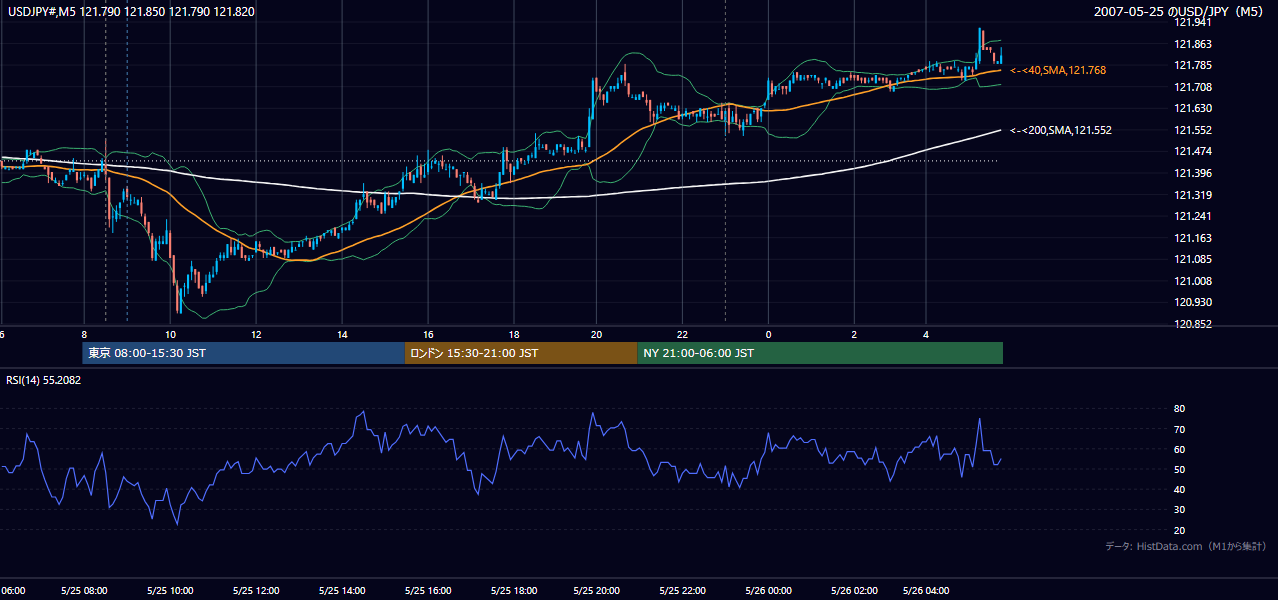Select the Tokyo session bar 08:00-15:30 JST

pyautogui.click(x=243, y=353)
